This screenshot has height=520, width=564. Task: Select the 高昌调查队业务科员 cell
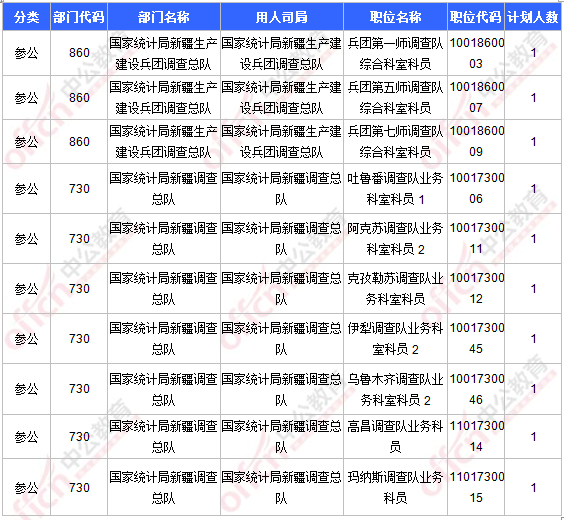[x=395, y=437]
